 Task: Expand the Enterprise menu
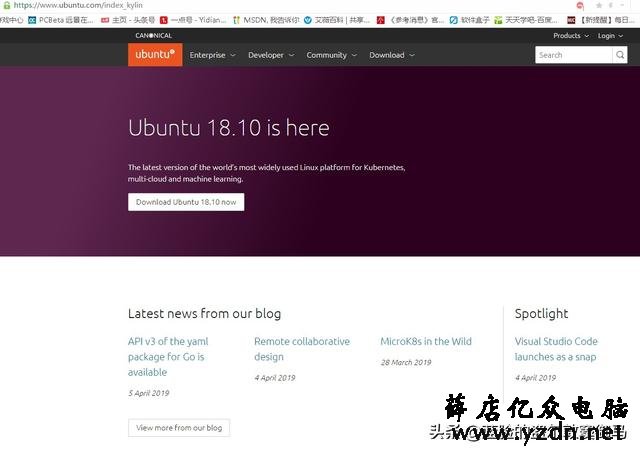click(x=212, y=55)
